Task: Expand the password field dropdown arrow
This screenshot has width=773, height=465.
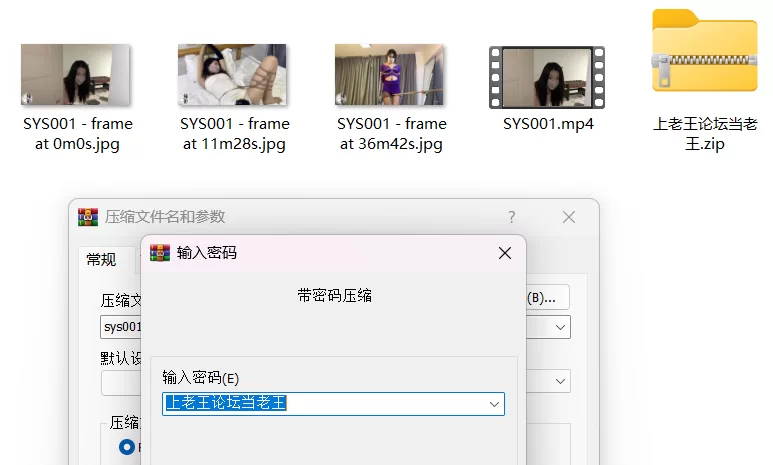Action: (494, 404)
